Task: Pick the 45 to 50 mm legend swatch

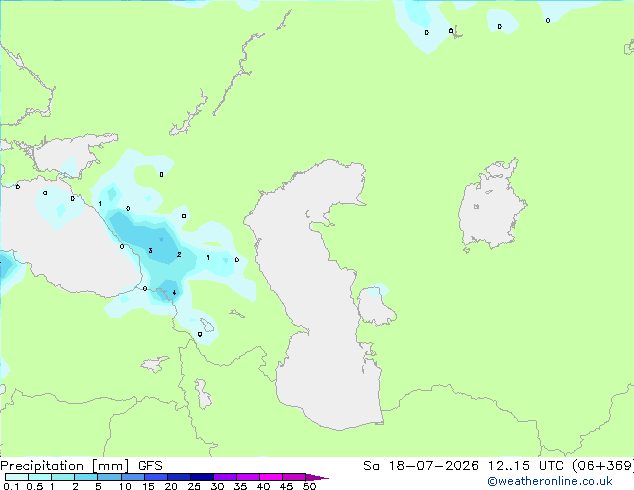Action: click(x=294, y=477)
